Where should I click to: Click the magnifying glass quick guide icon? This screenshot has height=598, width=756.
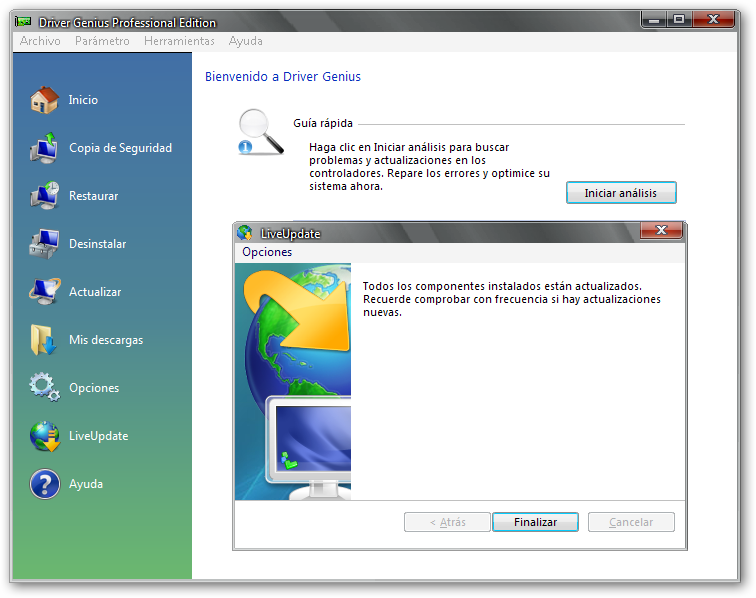tap(259, 132)
